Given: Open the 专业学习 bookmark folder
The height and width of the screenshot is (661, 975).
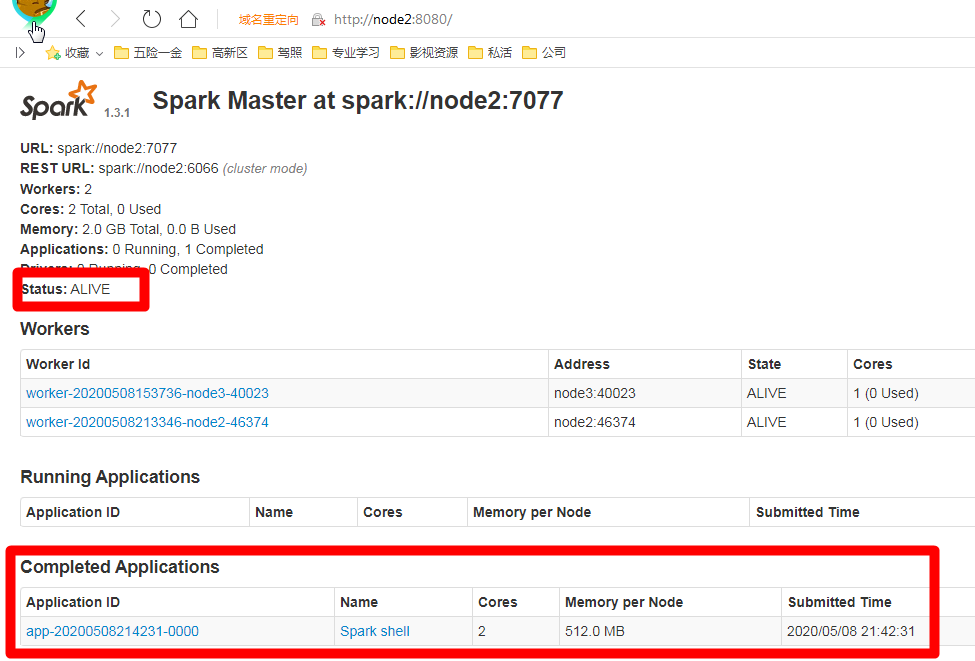Looking at the screenshot, I should [346, 53].
